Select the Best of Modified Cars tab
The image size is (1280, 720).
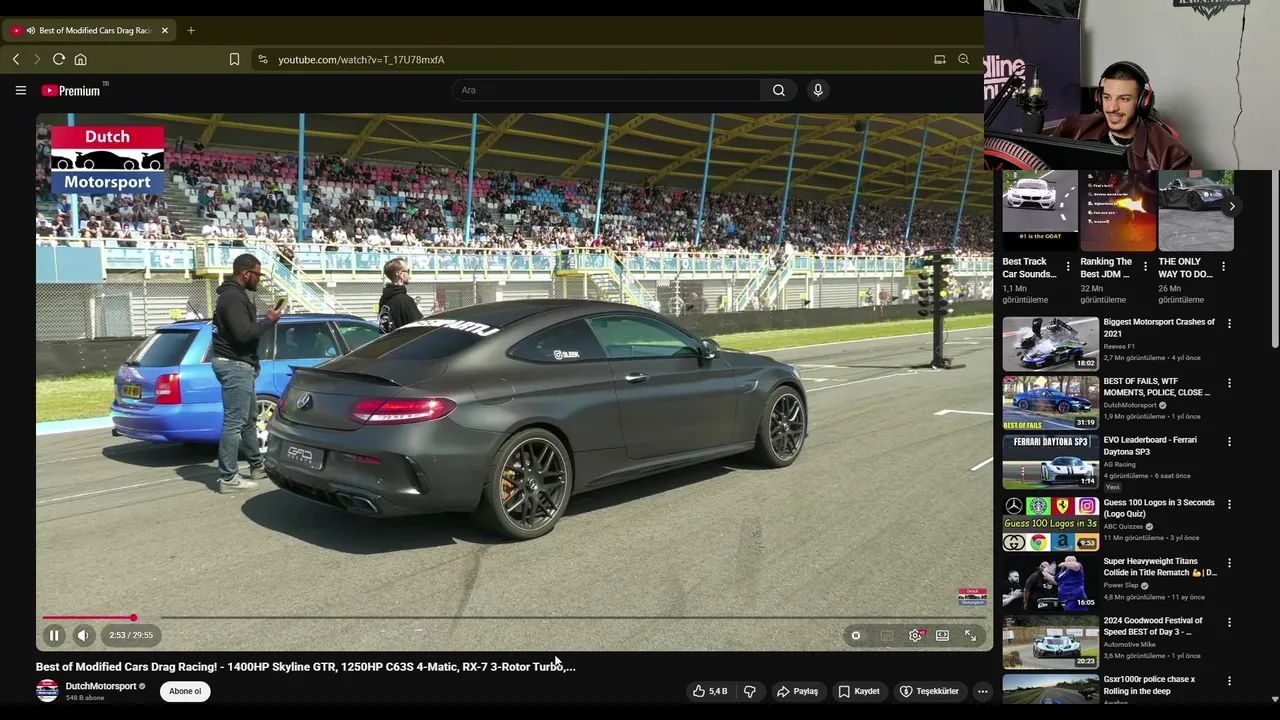[x=90, y=30]
